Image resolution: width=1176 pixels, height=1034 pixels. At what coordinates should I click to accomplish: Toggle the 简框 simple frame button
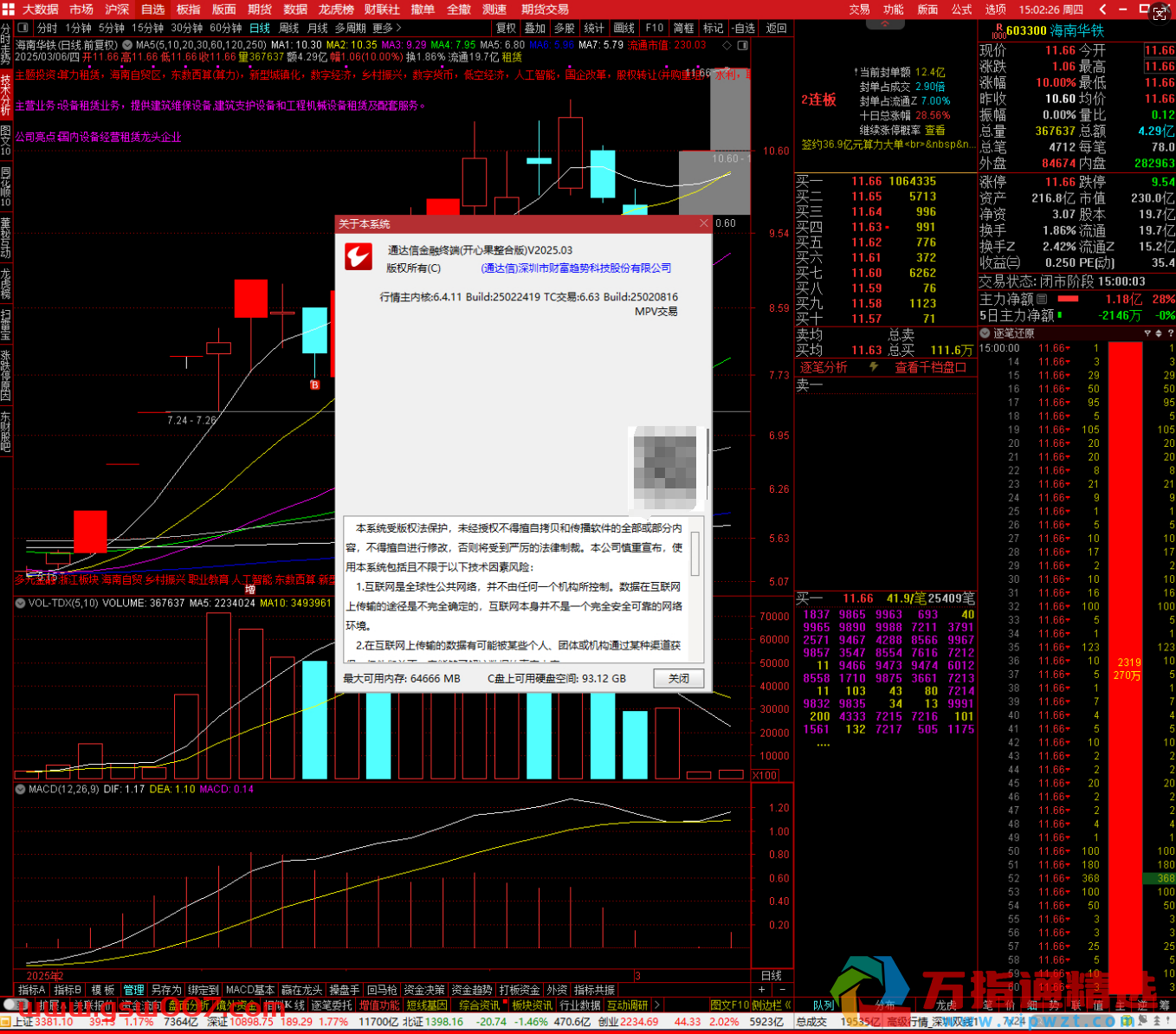[684, 29]
